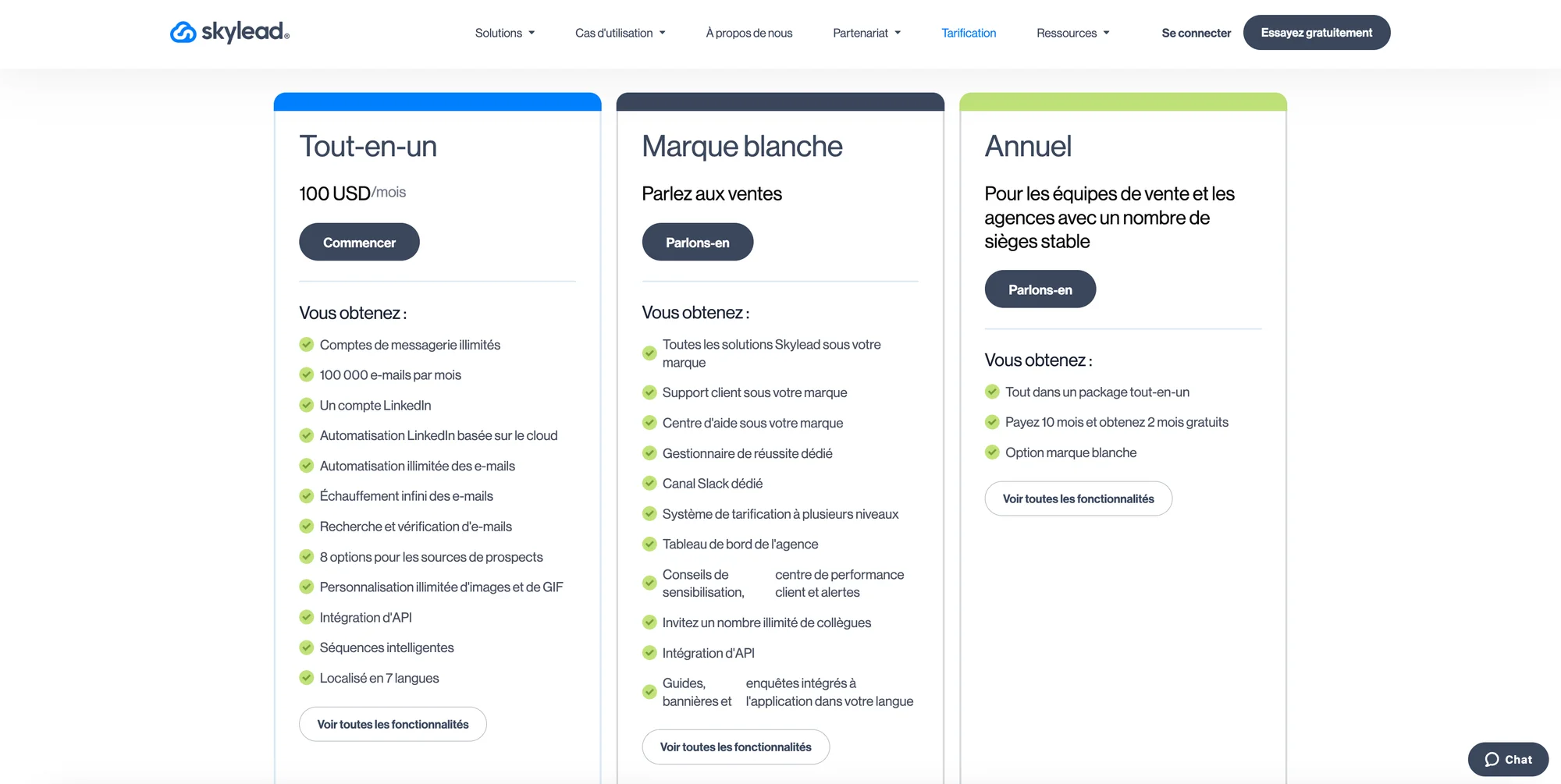Click Essayez gratuitement button

(1317, 33)
